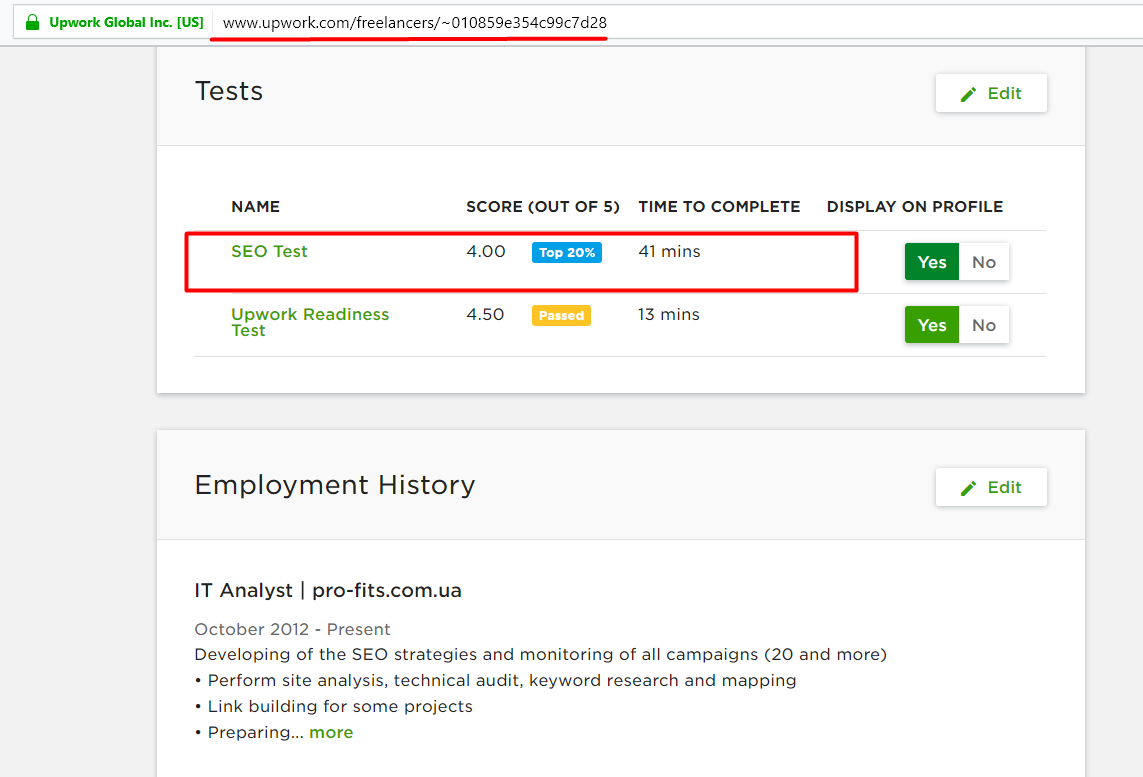Click pencil icon in Tests Edit button
The height and width of the screenshot is (777, 1143).
(968, 94)
